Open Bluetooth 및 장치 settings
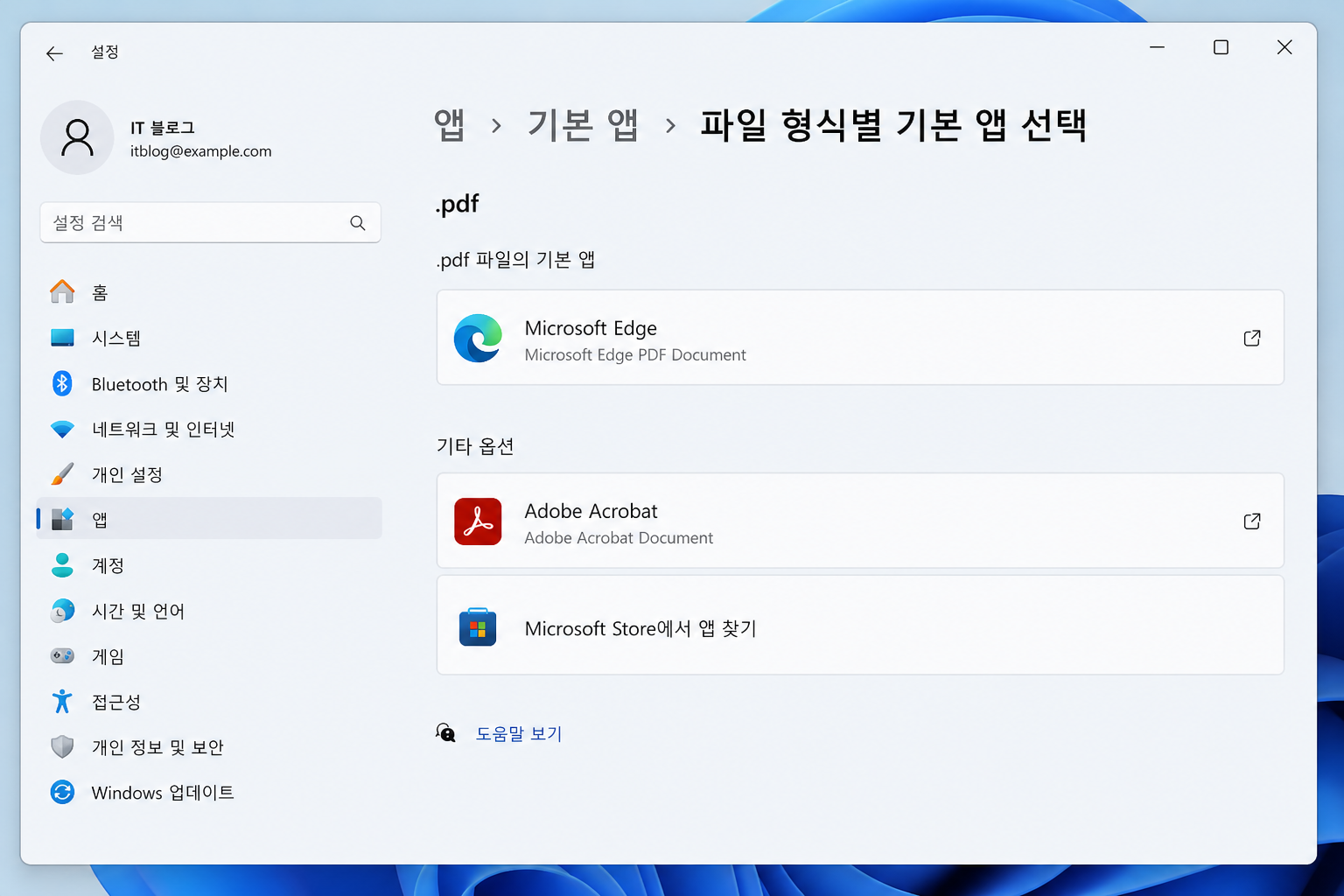The image size is (1344, 896). click(209, 383)
